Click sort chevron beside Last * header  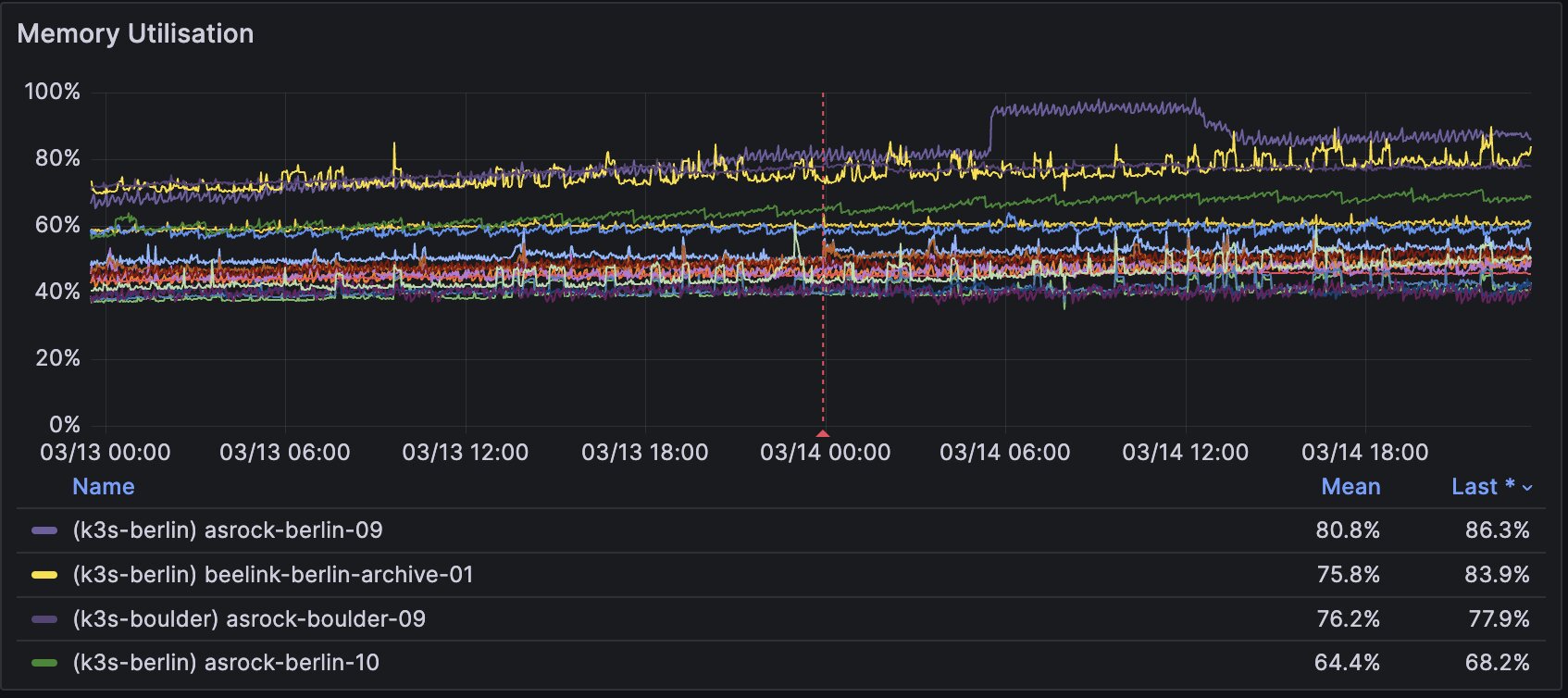click(1527, 488)
